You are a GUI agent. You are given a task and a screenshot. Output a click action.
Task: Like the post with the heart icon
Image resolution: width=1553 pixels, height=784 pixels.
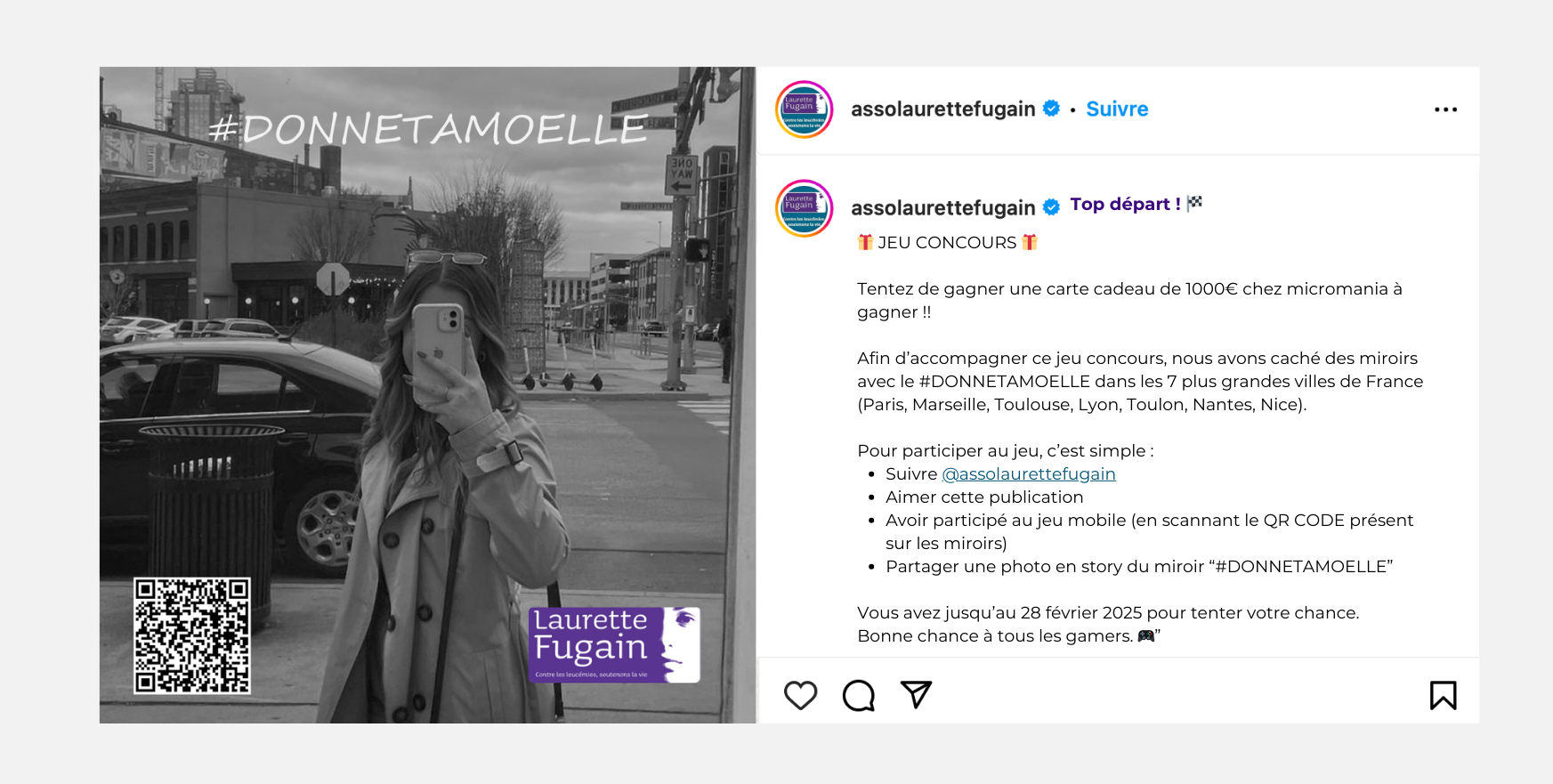(800, 695)
